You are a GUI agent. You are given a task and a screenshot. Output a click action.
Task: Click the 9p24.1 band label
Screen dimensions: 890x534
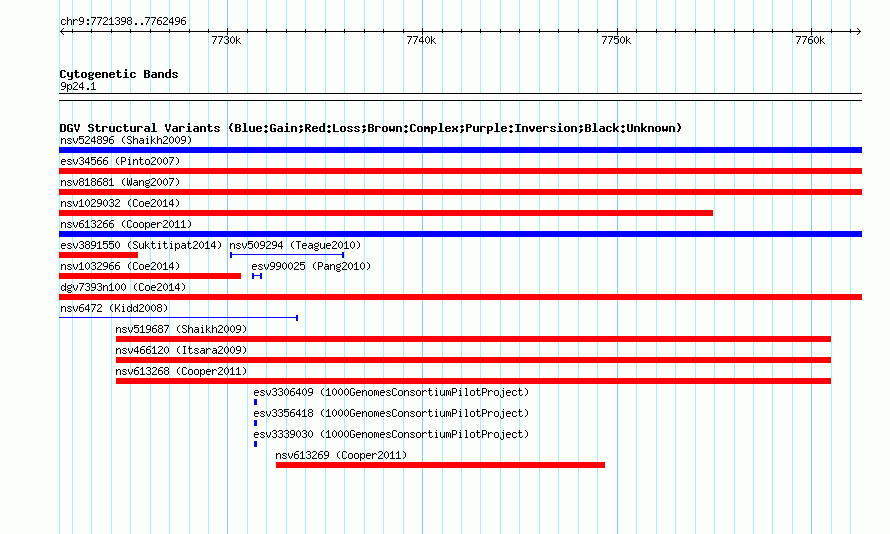[78, 86]
